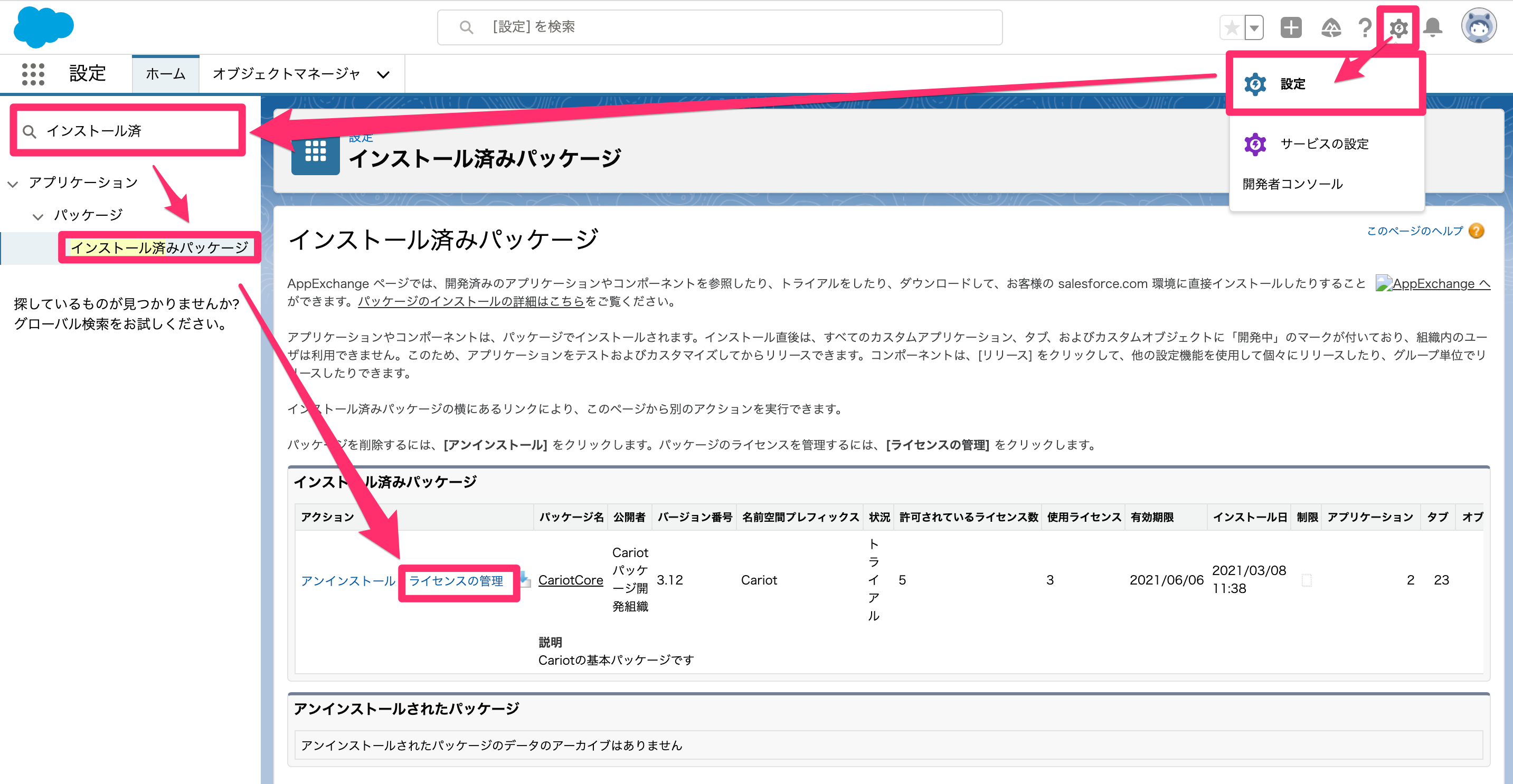Open the user profile avatar
The height and width of the screenshot is (784, 1513).
tap(1480, 26)
